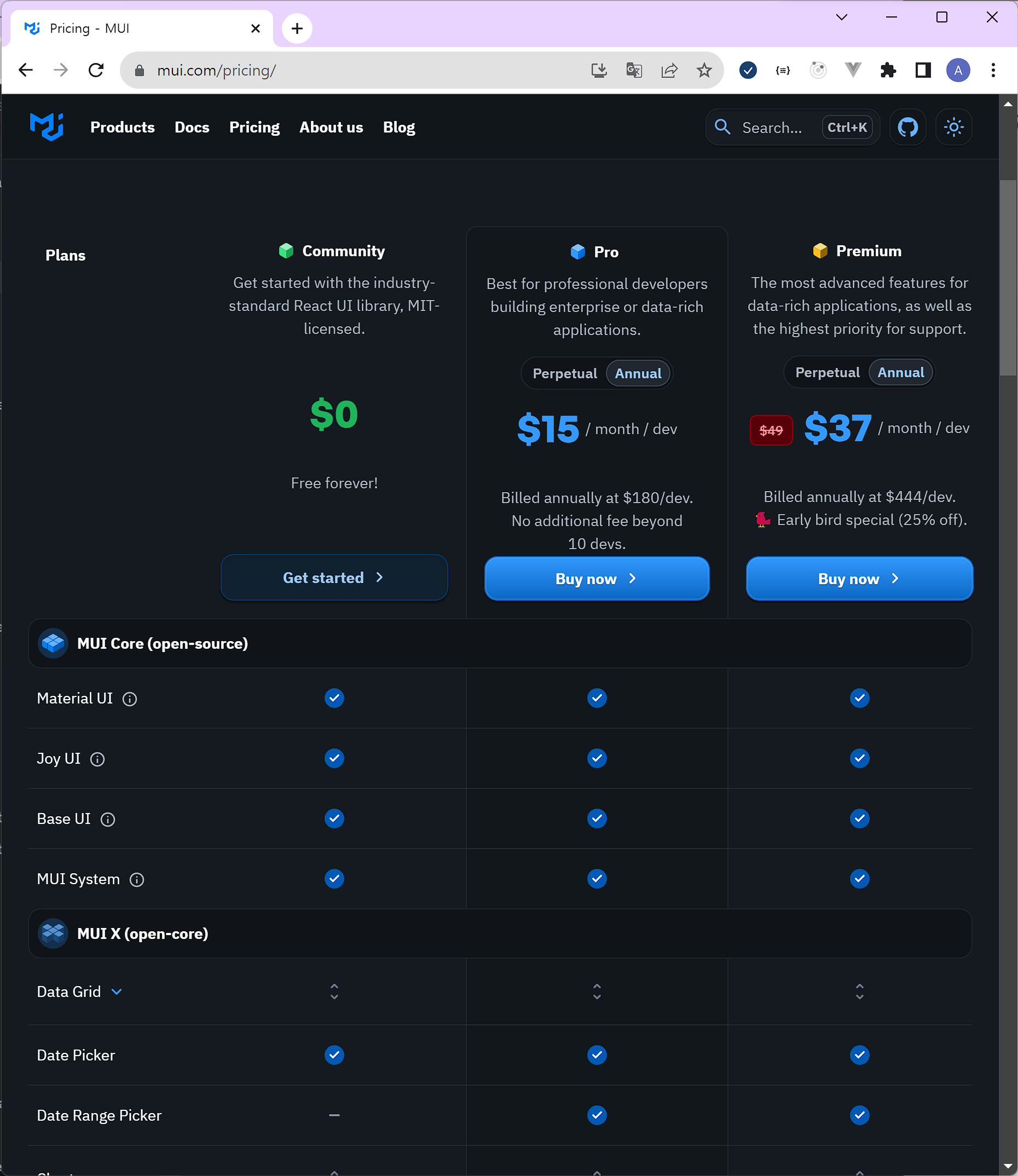Expand the Data Grid row chevron
Viewport: 1018px width, 1176px height.
coord(117,991)
